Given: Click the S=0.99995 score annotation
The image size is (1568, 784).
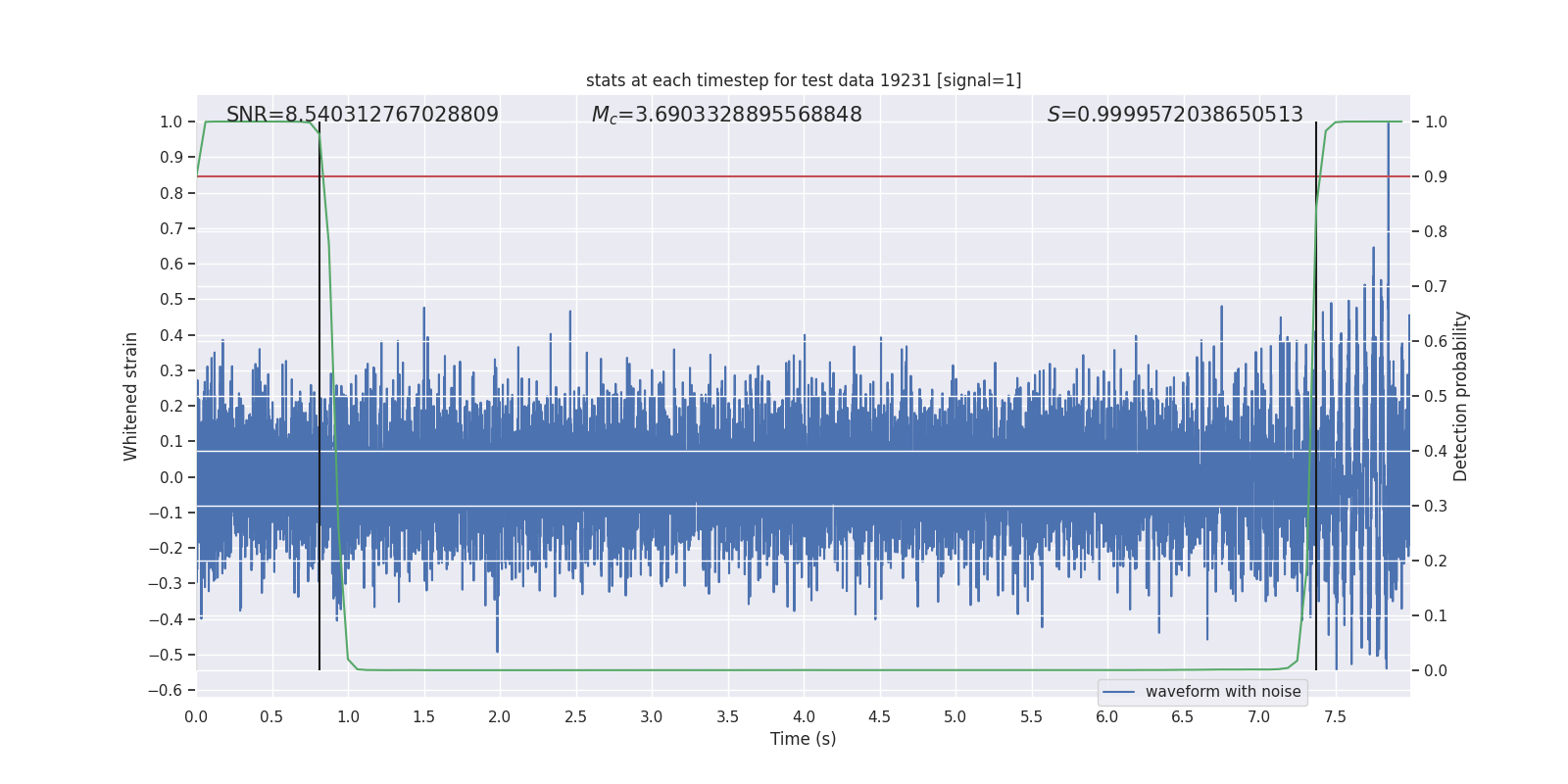Looking at the screenshot, I should coord(1174,115).
